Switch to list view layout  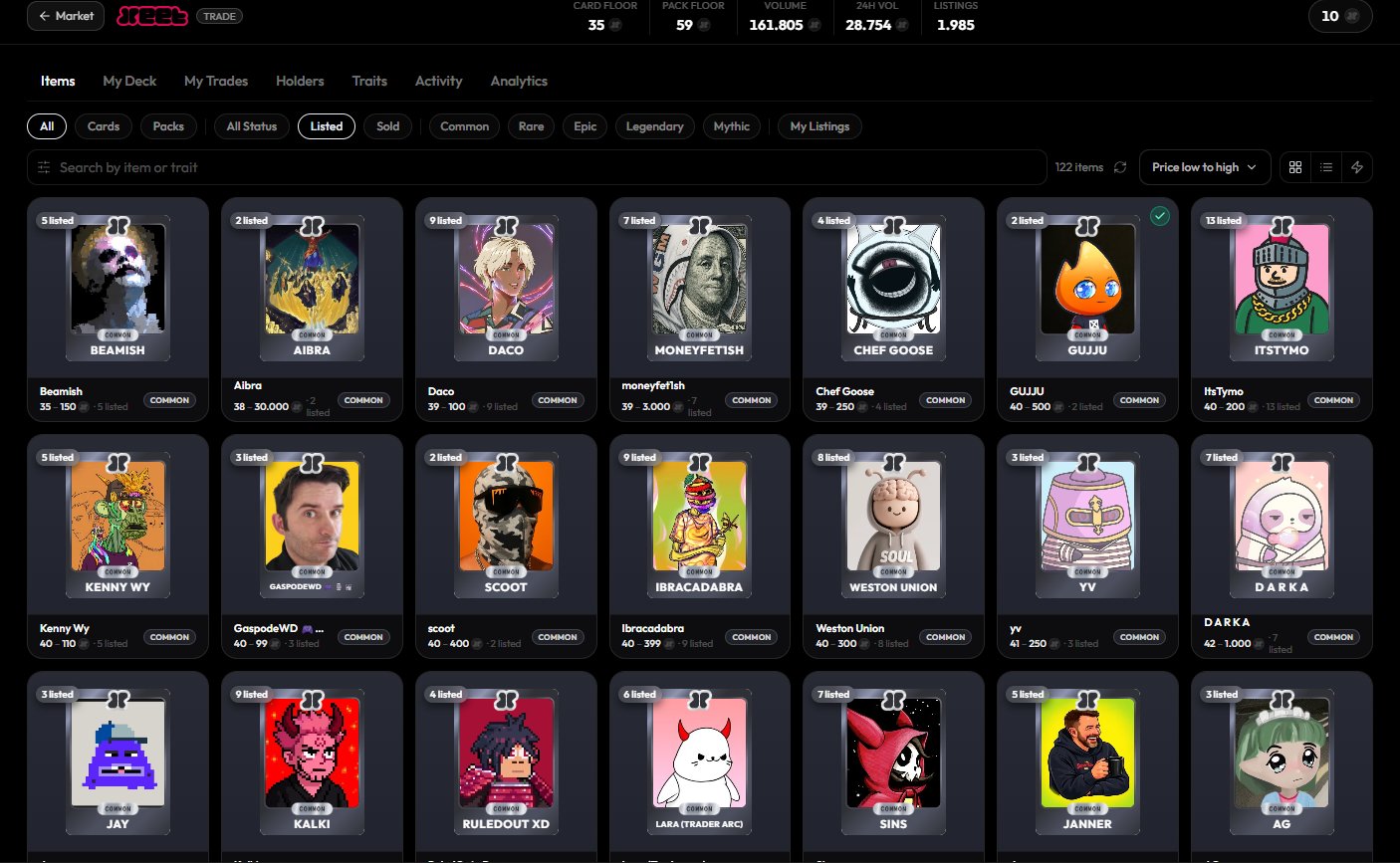pyautogui.click(x=1326, y=167)
